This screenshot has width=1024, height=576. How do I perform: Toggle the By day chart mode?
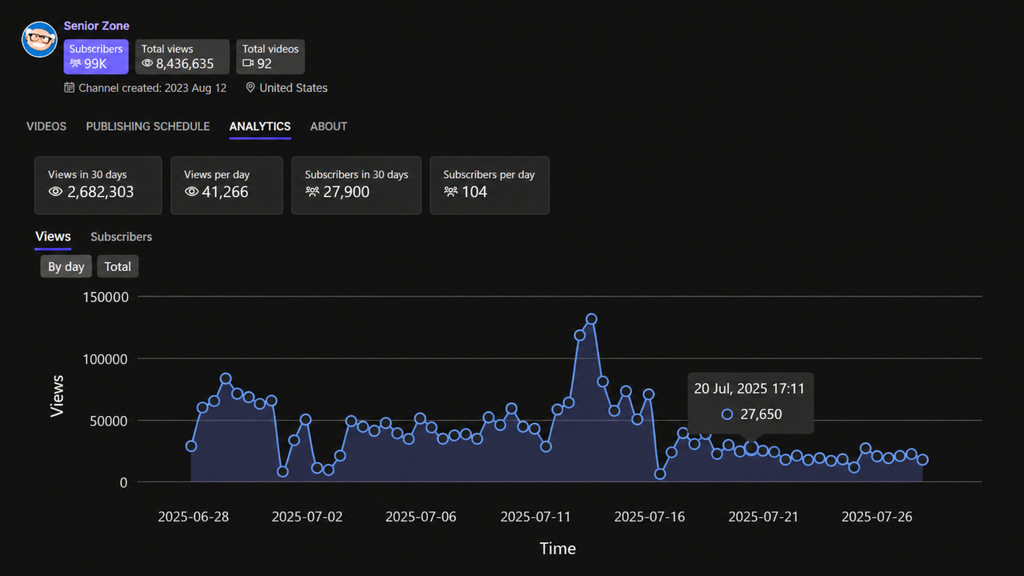pos(66,266)
